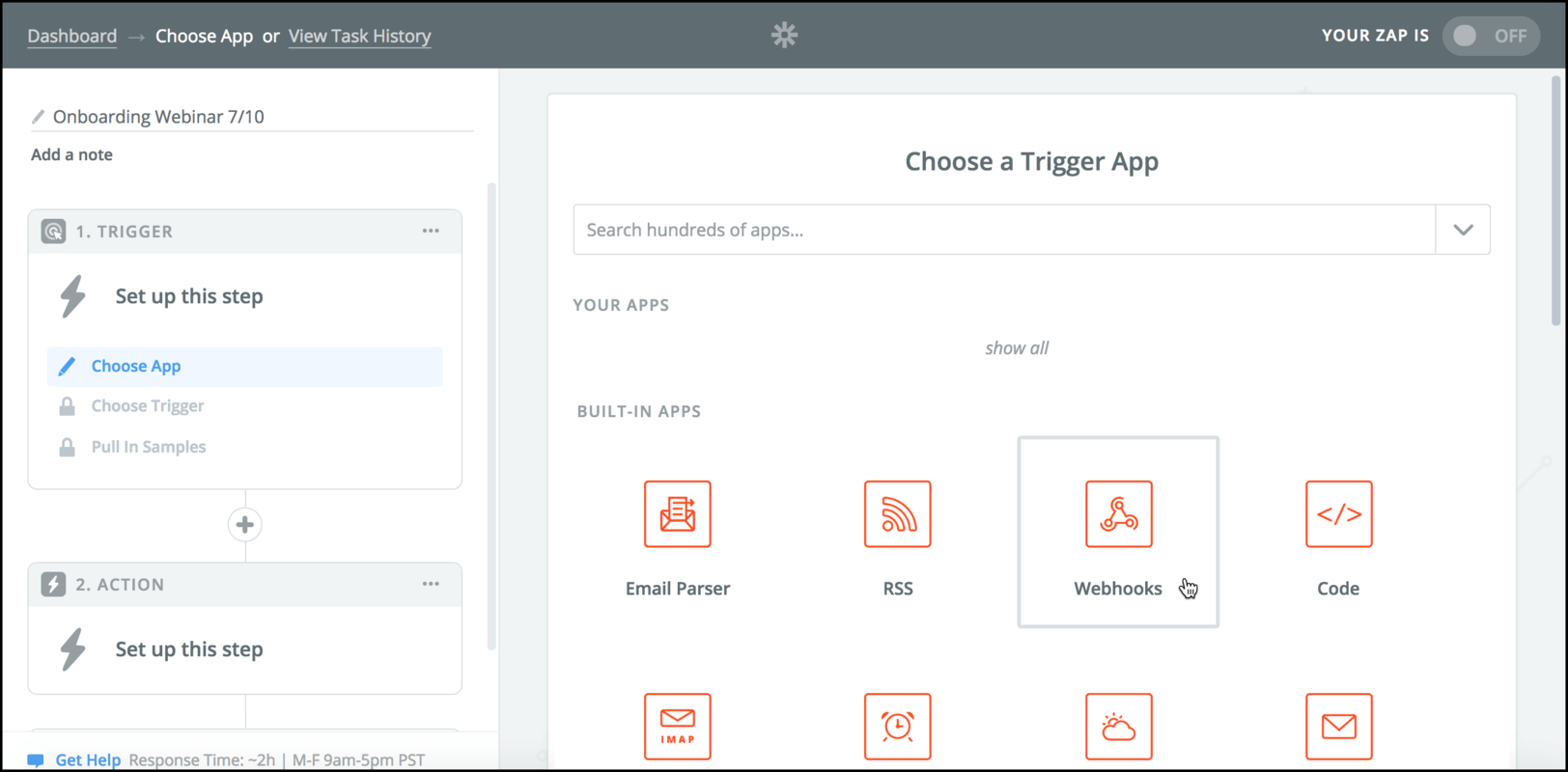
Task: Click the Choose a Trigger App heading
Action: point(1032,161)
